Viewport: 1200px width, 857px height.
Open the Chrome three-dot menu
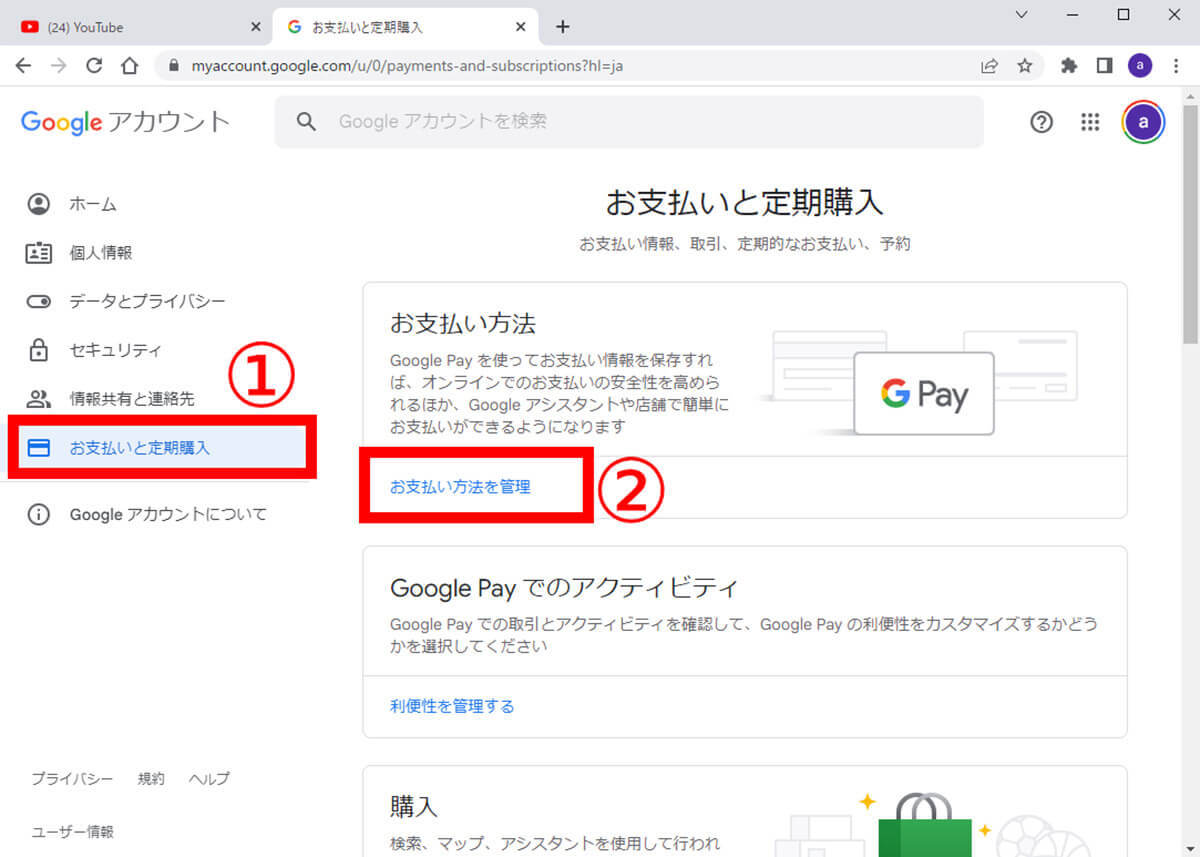coord(1176,66)
